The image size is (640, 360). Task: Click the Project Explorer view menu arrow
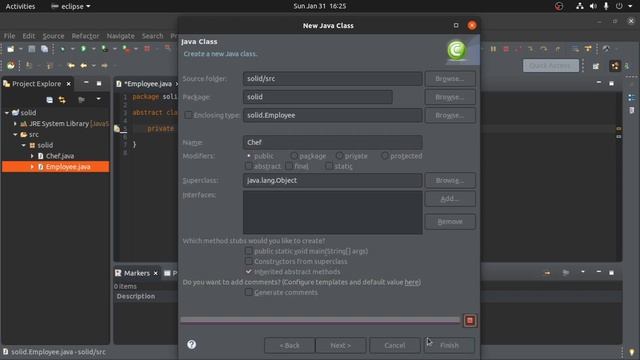tap(98, 99)
